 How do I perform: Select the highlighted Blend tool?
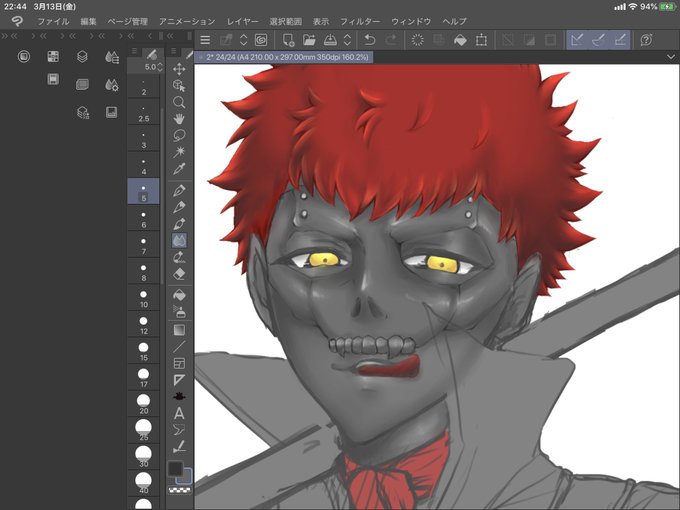[179, 240]
